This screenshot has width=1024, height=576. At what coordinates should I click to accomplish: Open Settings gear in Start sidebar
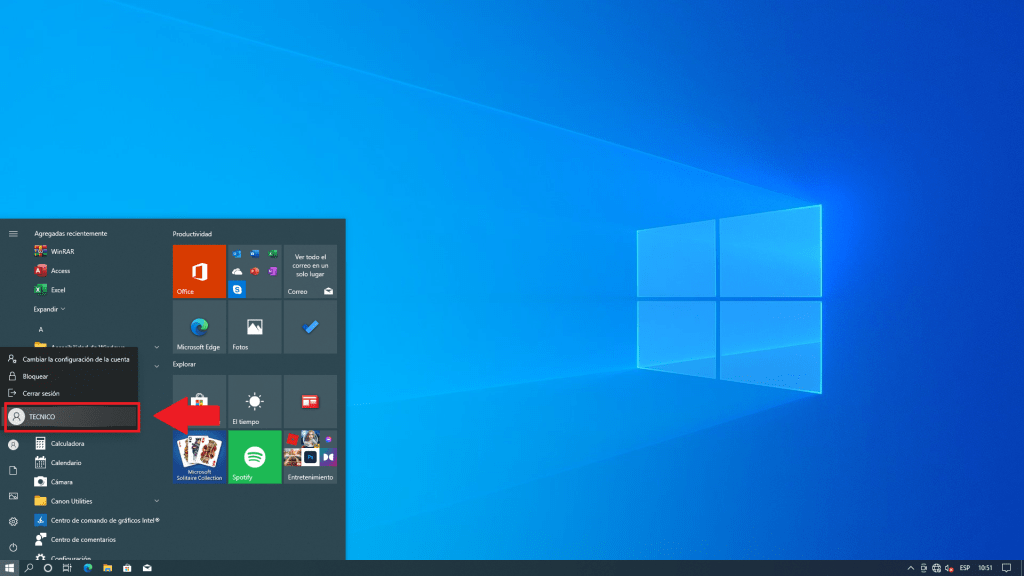coord(13,521)
